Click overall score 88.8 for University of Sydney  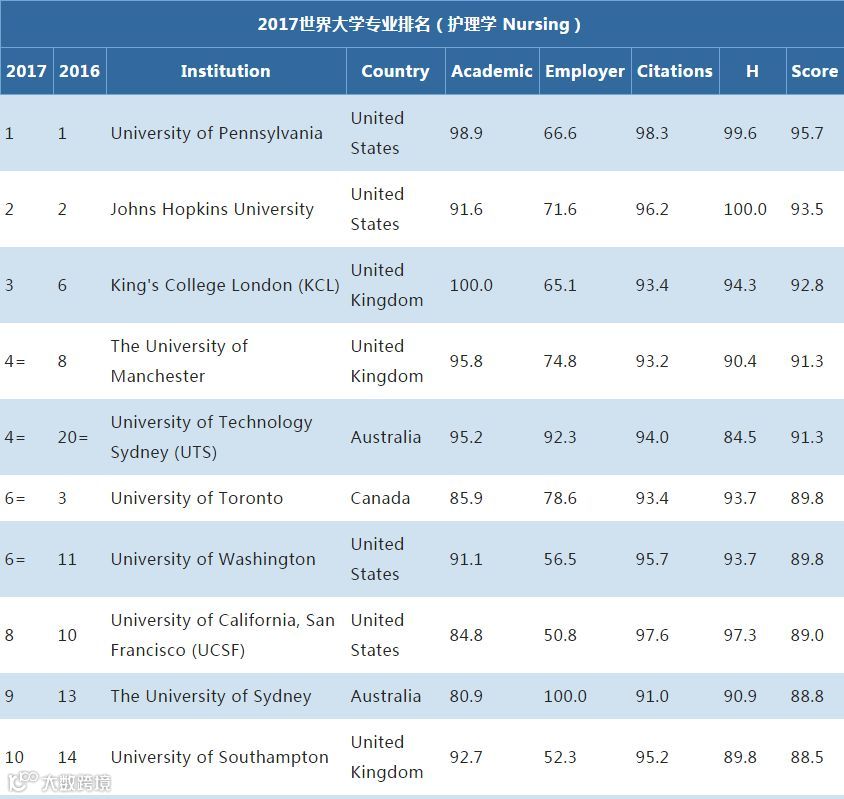point(807,696)
